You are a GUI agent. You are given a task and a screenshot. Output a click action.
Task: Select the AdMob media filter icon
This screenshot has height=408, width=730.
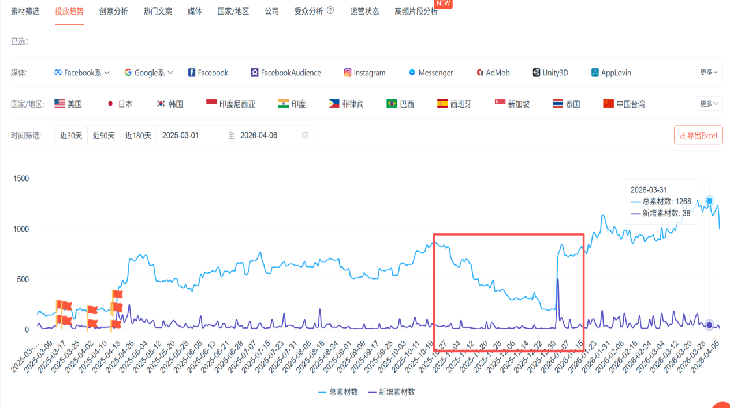point(477,72)
